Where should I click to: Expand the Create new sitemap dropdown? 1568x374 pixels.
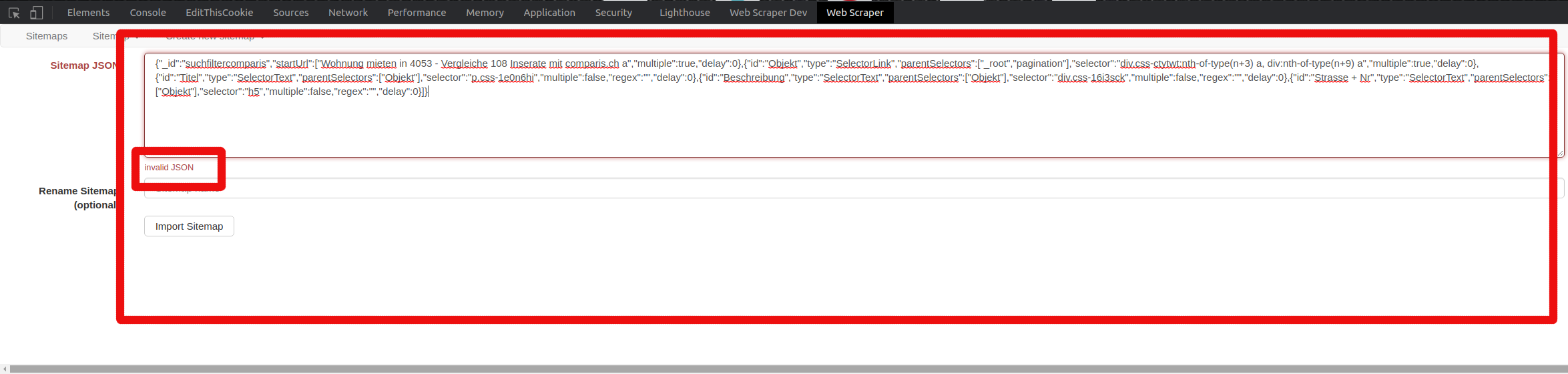(215, 37)
